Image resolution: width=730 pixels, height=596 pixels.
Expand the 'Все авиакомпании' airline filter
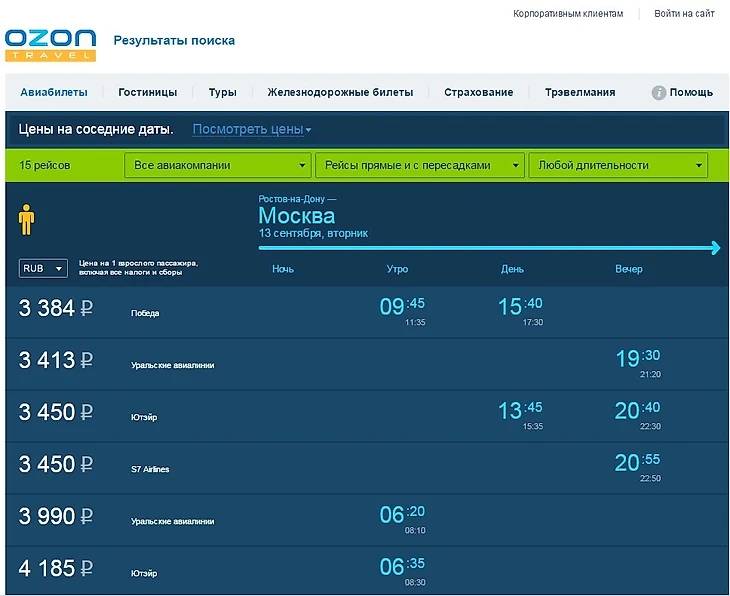pos(217,165)
